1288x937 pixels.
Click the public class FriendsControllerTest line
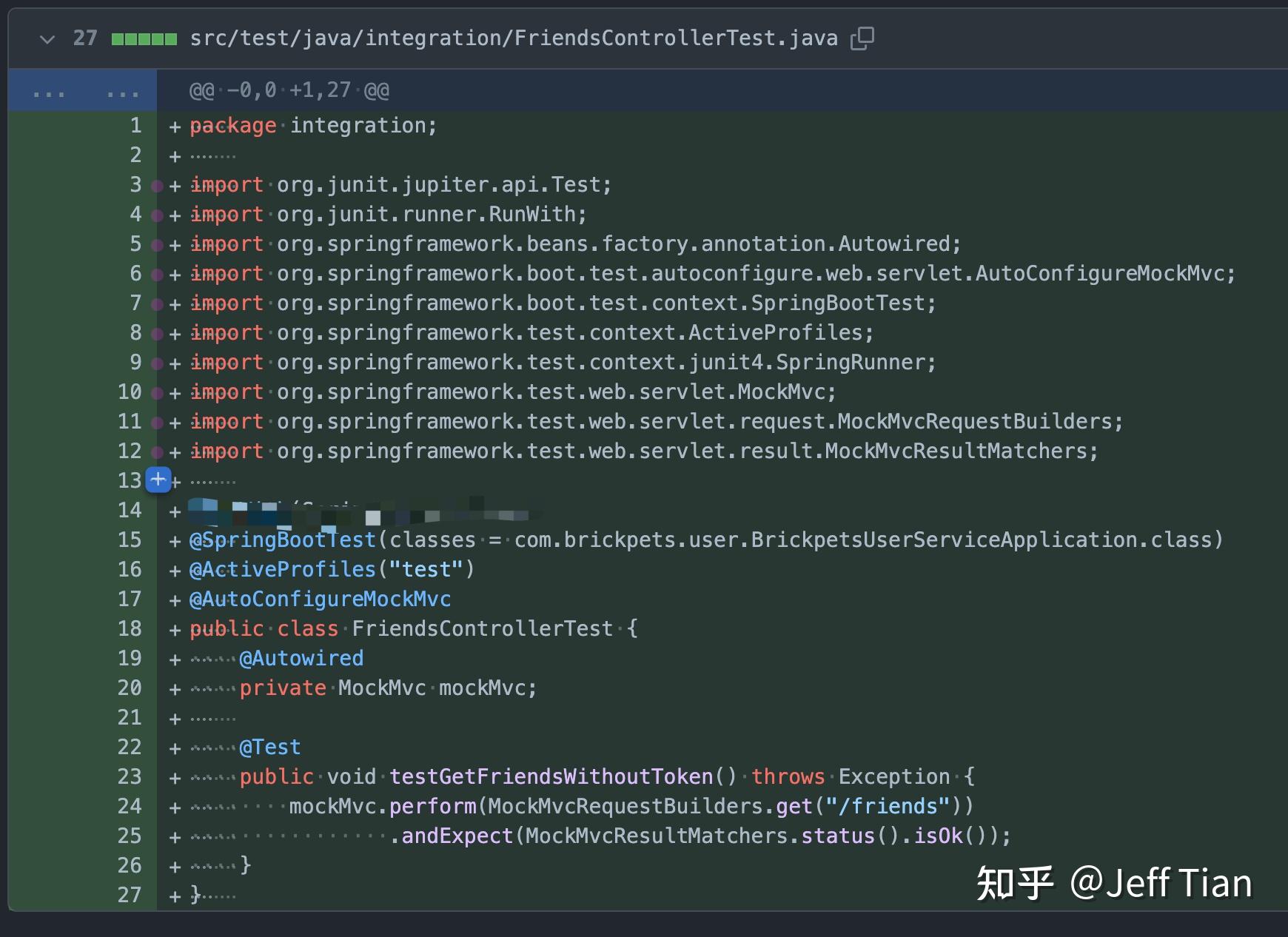point(413,628)
